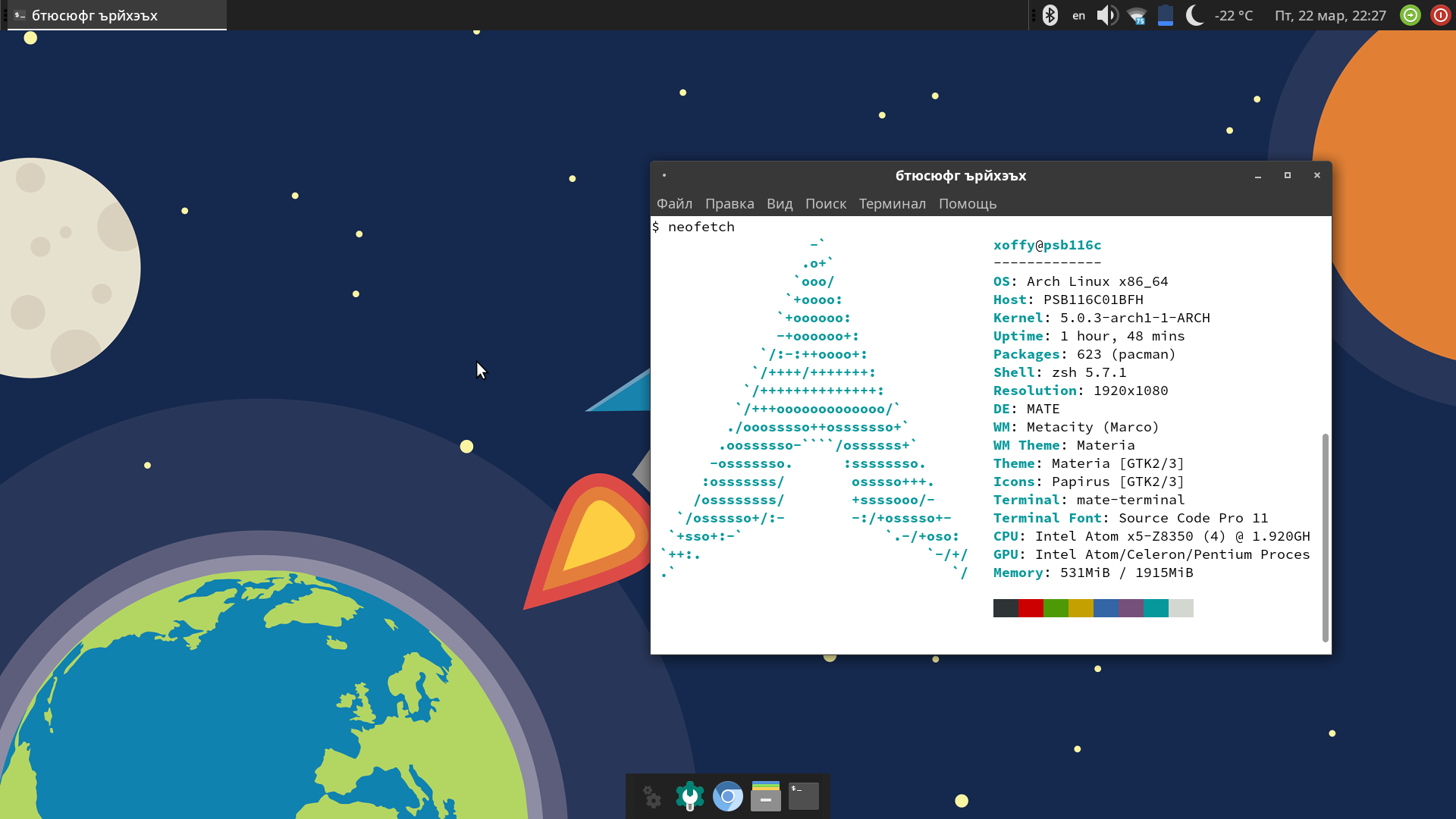
Task: Click the 'Kernel: 5.0.3-arch1-1-ARCH' line
Action: pos(1101,318)
